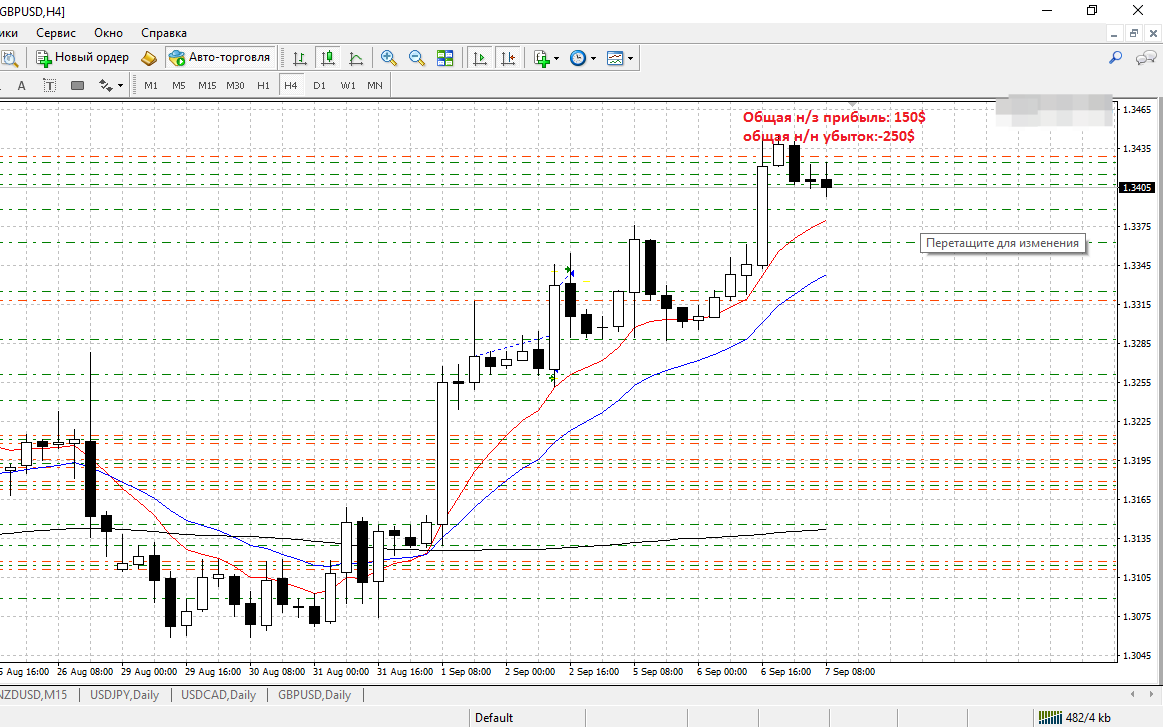Click the '7 Sep 08:00' time label
Screen dimensions: 1163x727
click(850, 671)
